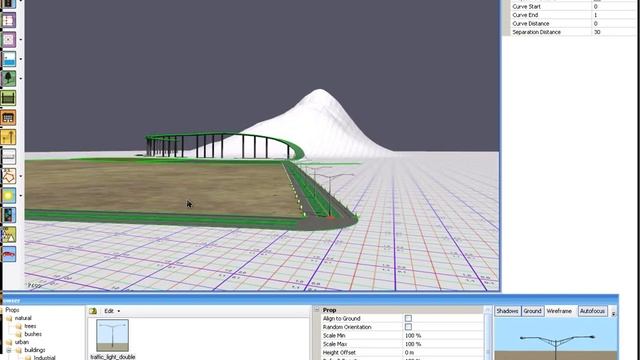This screenshot has width=640, height=360.
Task: Enable Align to Ground checkbox
Action: [x=408, y=318]
